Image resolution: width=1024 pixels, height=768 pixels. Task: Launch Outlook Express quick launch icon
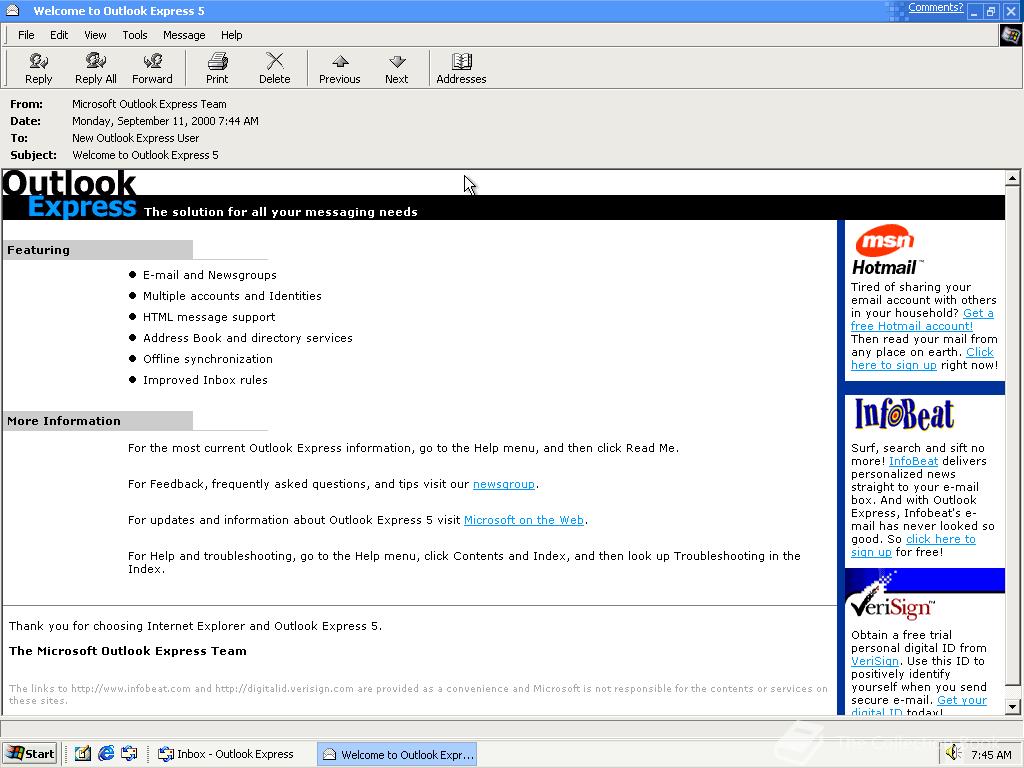129,754
